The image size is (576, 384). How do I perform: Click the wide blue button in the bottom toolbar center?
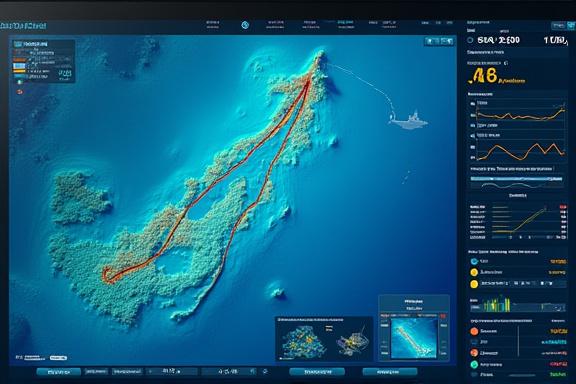(x=317, y=372)
